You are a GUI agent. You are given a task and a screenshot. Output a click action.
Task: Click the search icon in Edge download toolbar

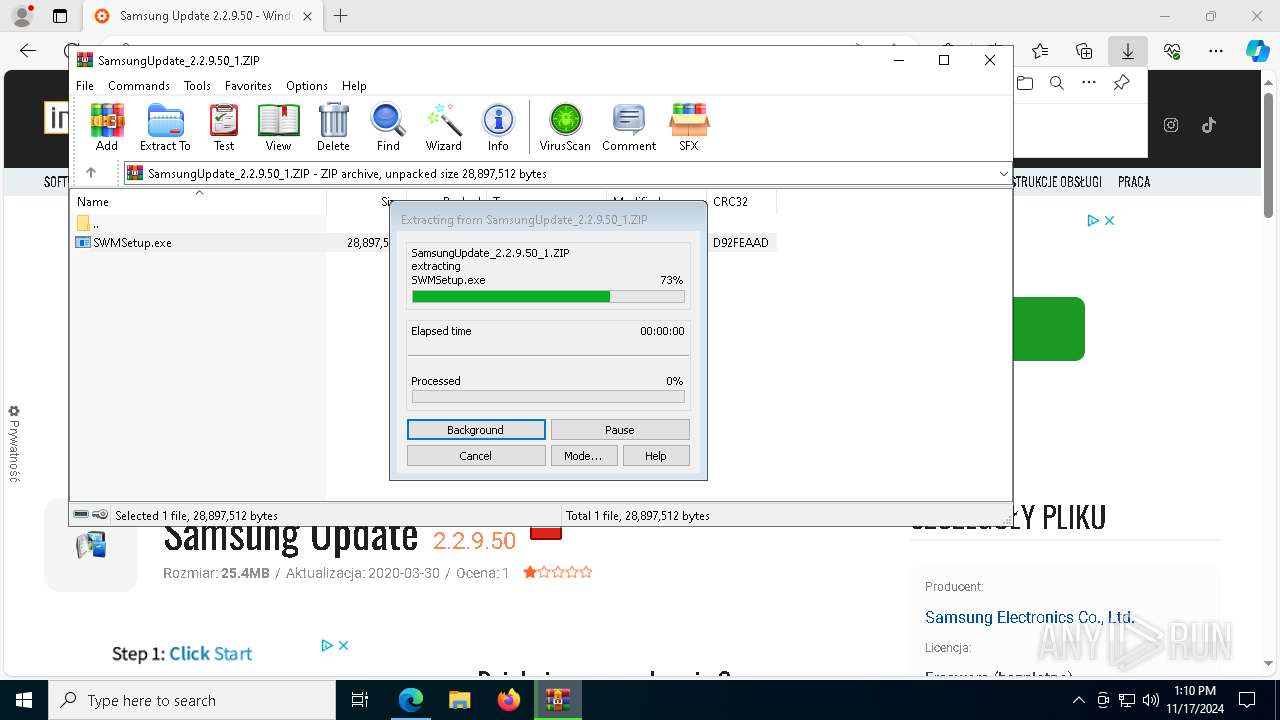(1057, 83)
